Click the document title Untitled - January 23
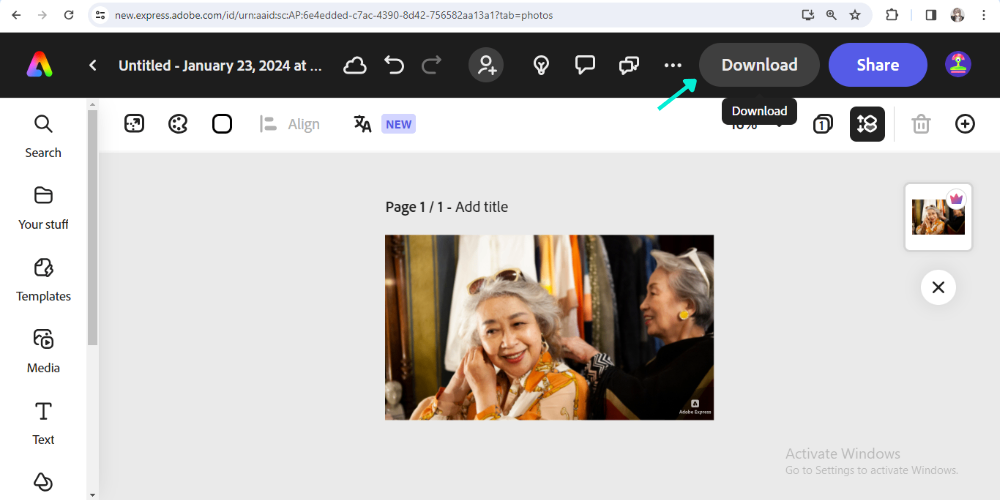 pyautogui.click(x=220, y=65)
